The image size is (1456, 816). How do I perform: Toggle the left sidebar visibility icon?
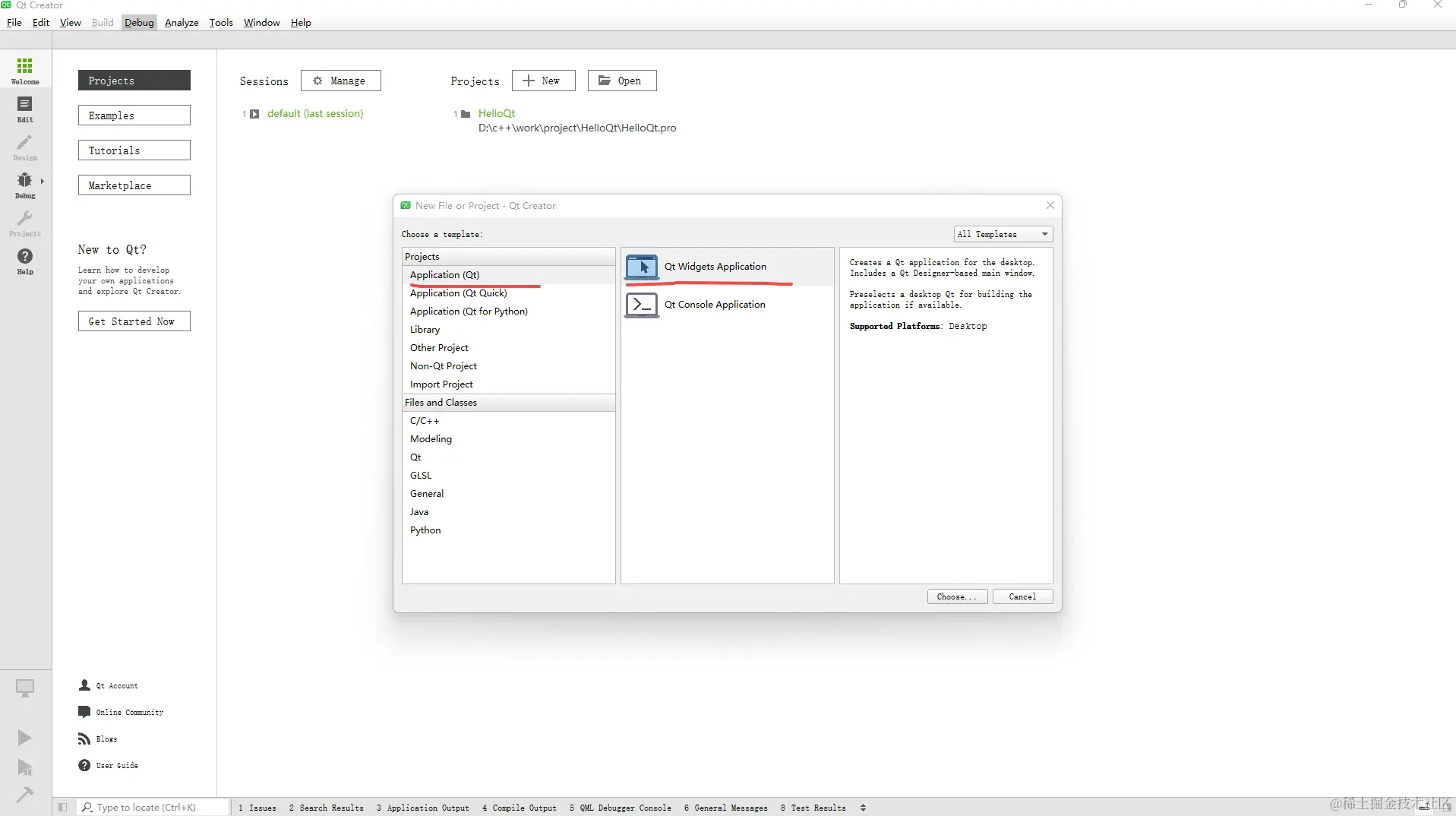[x=63, y=808]
